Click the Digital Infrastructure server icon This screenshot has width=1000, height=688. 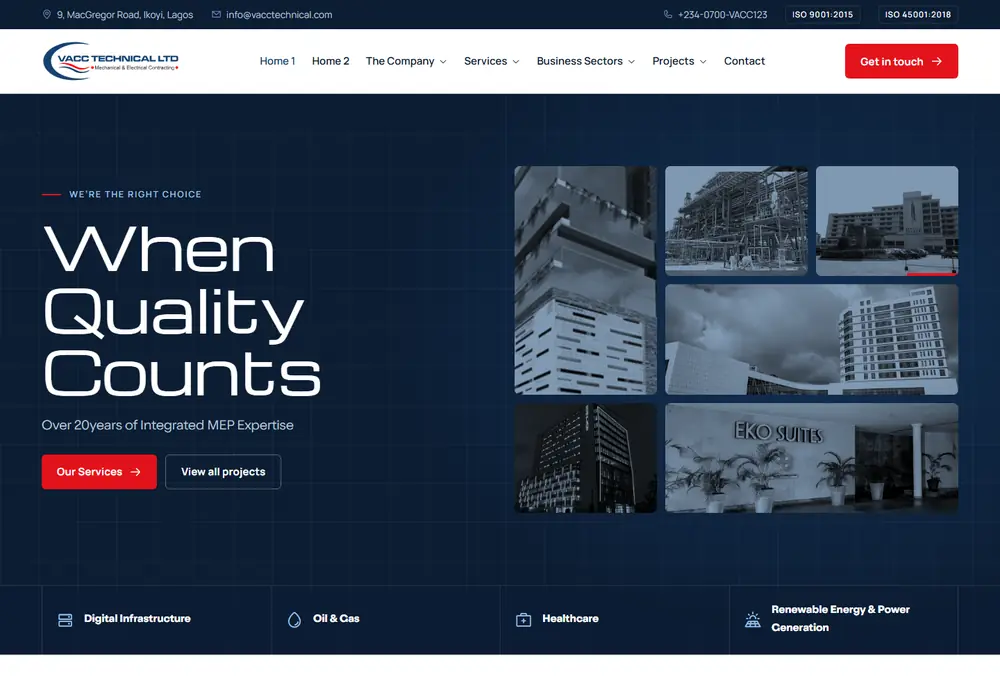click(x=65, y=620)
